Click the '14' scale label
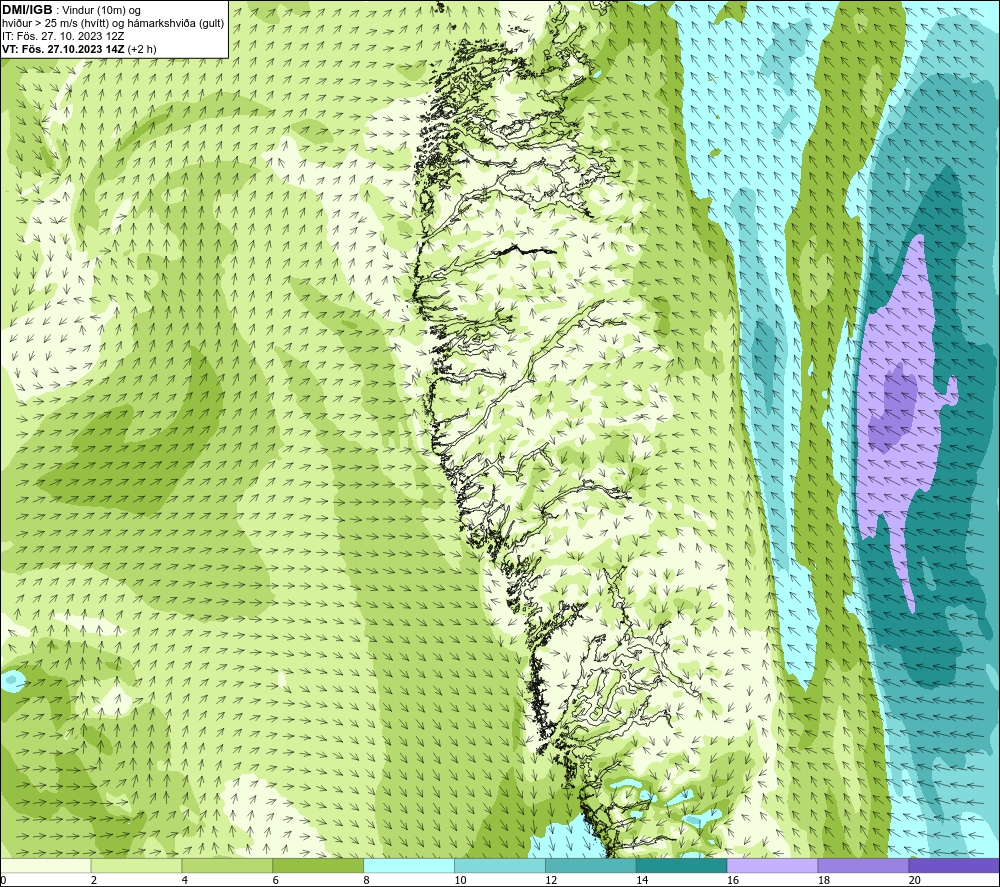The height and width of the screenshot is (887, 1000). click(x=642, y=880)
